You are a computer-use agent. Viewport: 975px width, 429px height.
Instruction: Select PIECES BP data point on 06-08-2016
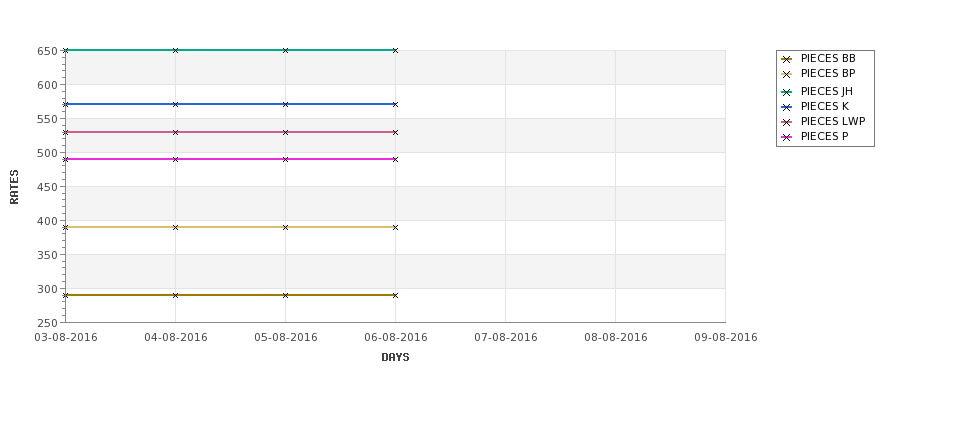[395, 228]
